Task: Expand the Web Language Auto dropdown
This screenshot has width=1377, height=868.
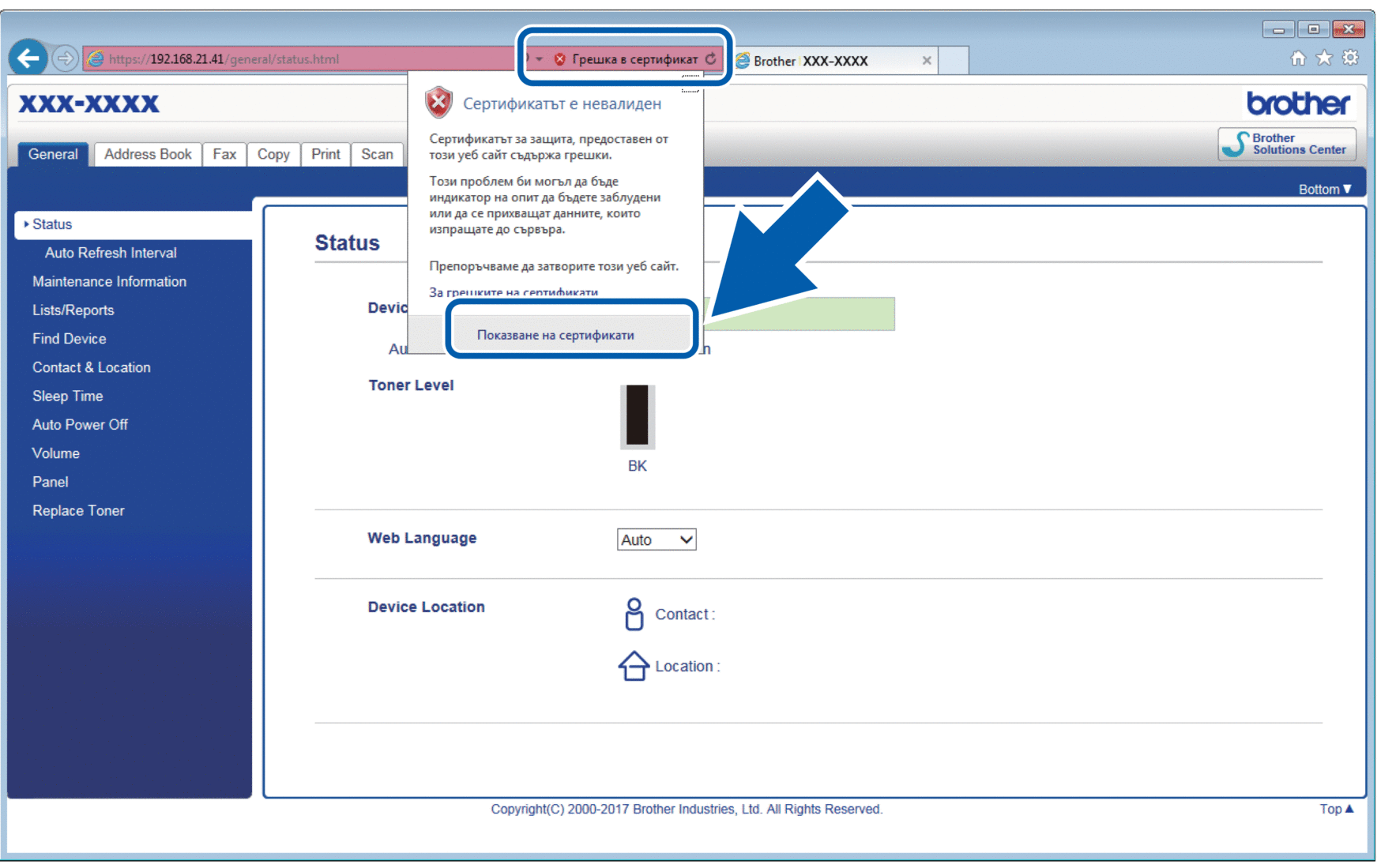Action: [656, 539]
